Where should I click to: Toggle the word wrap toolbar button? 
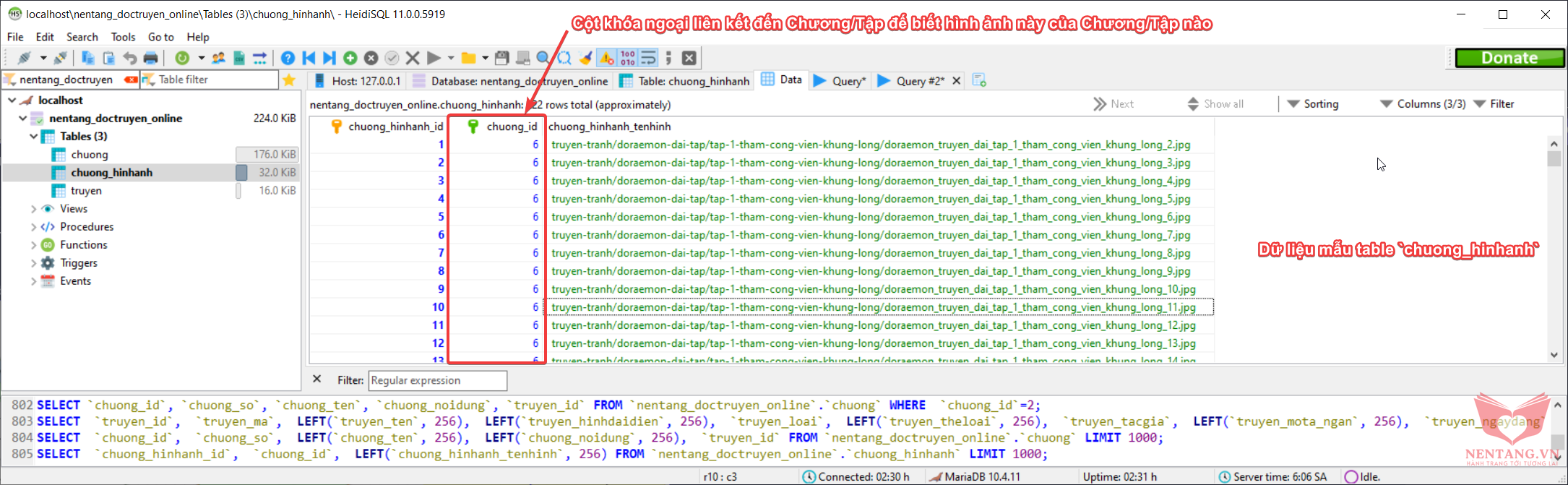[x=648, y=58]
